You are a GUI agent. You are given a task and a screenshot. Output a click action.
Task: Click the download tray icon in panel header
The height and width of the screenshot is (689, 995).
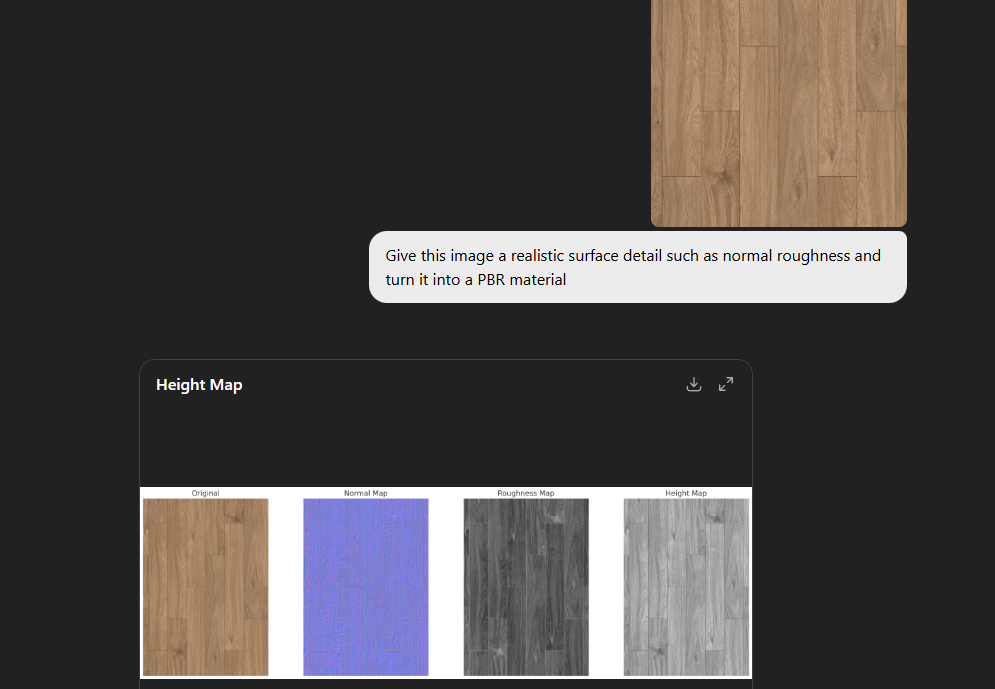pyautogui.click(x=694, y=384)
